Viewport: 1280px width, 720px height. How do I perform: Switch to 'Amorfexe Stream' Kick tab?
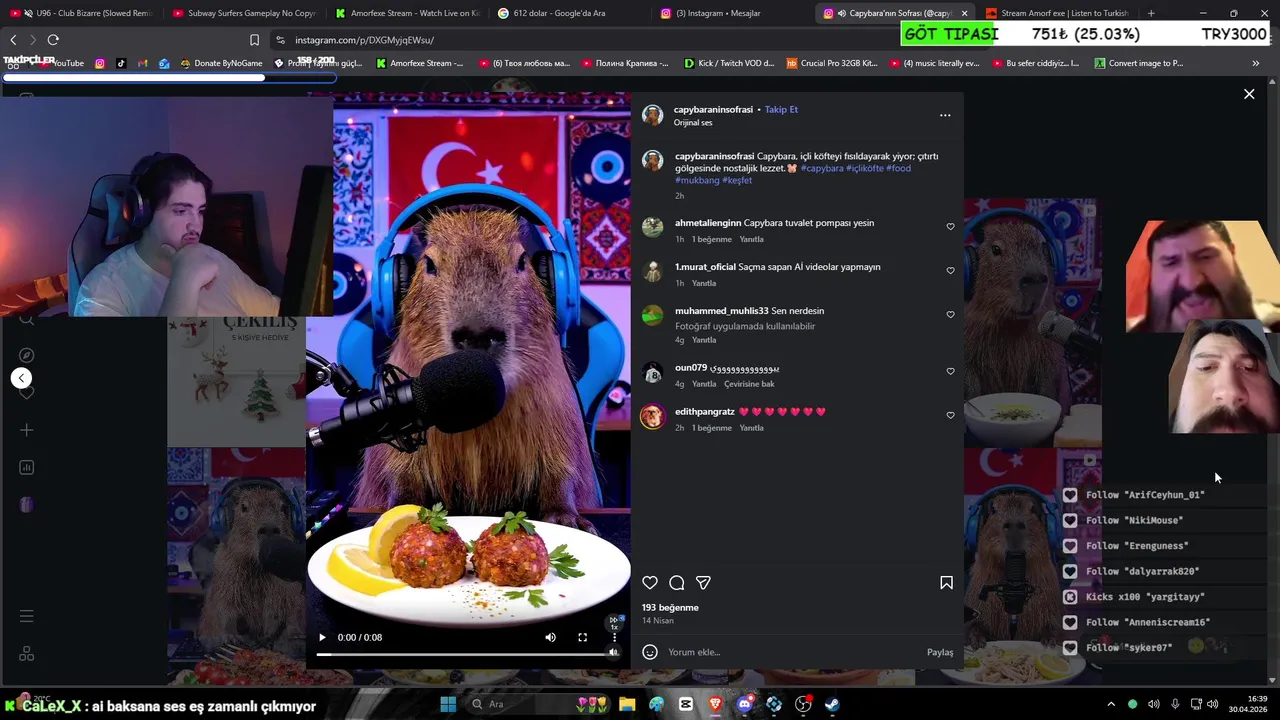pyautogui.click(x=407, y=13)
